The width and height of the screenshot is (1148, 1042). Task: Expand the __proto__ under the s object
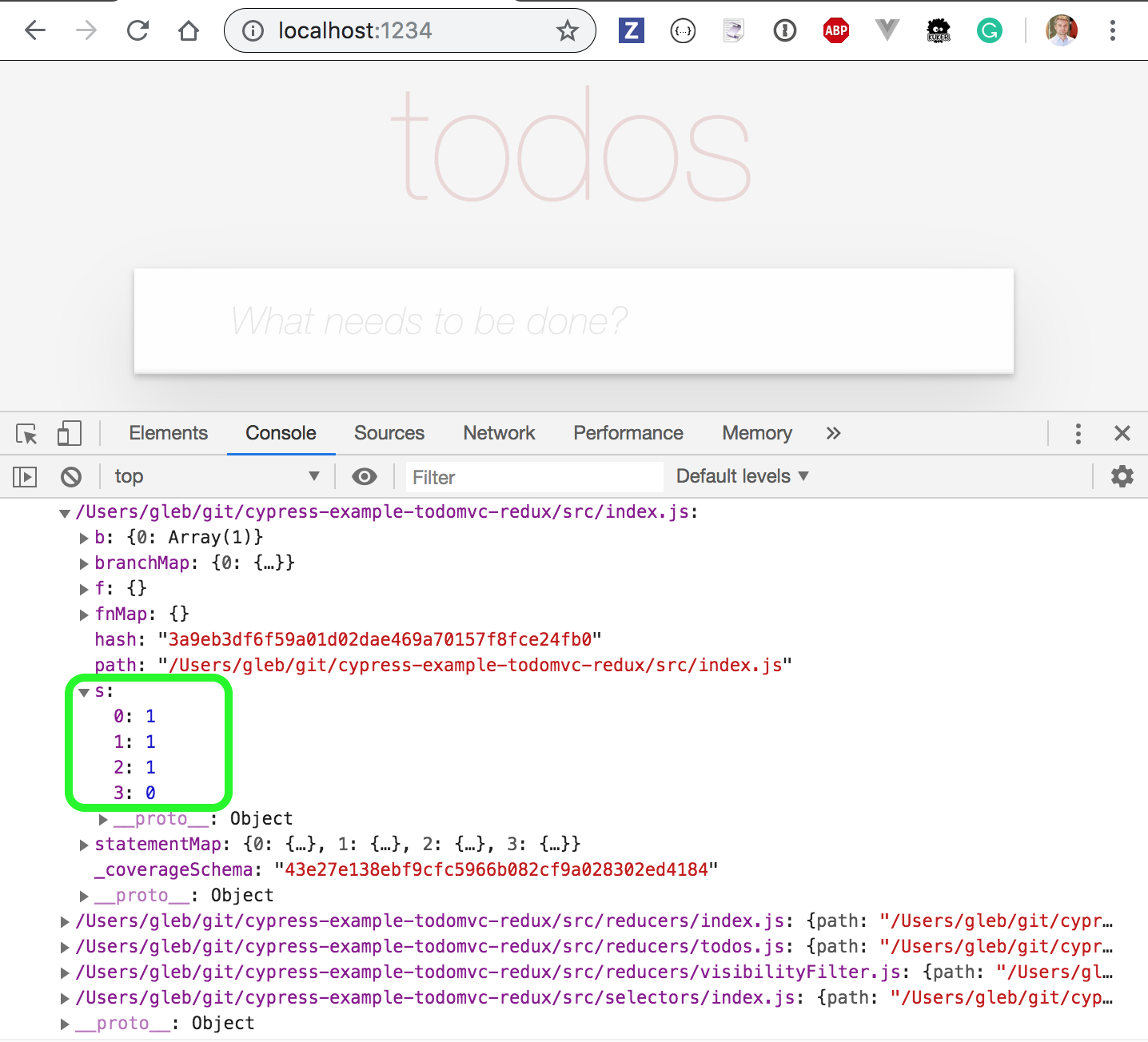point(103,819)
